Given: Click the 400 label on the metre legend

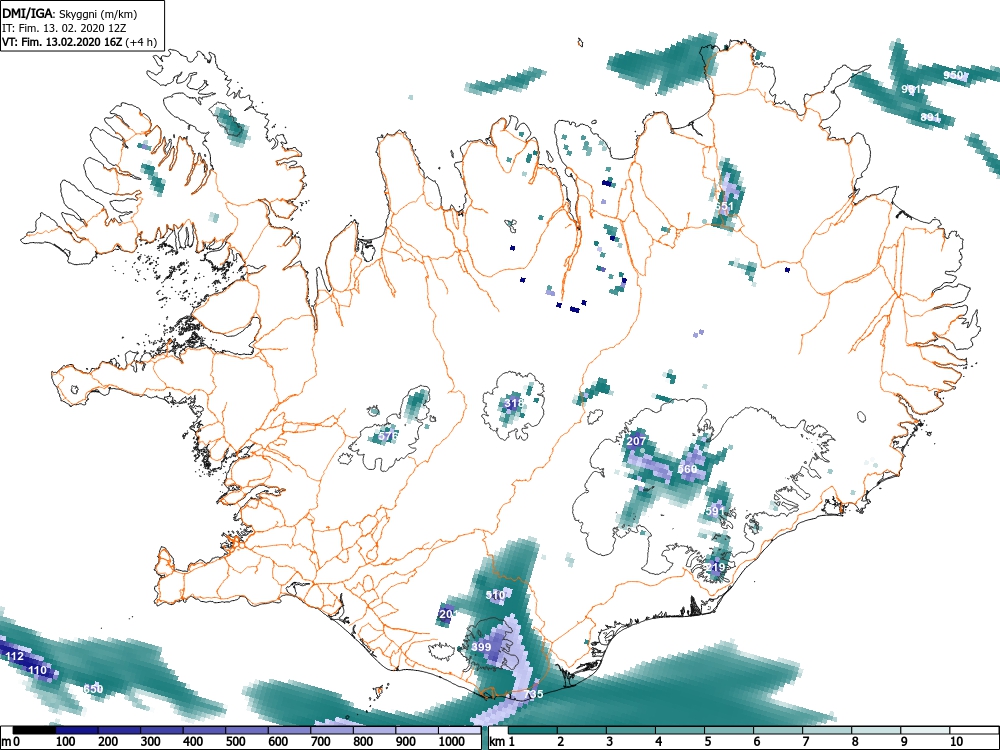Looking at the screenshot, I should [193, 741].
